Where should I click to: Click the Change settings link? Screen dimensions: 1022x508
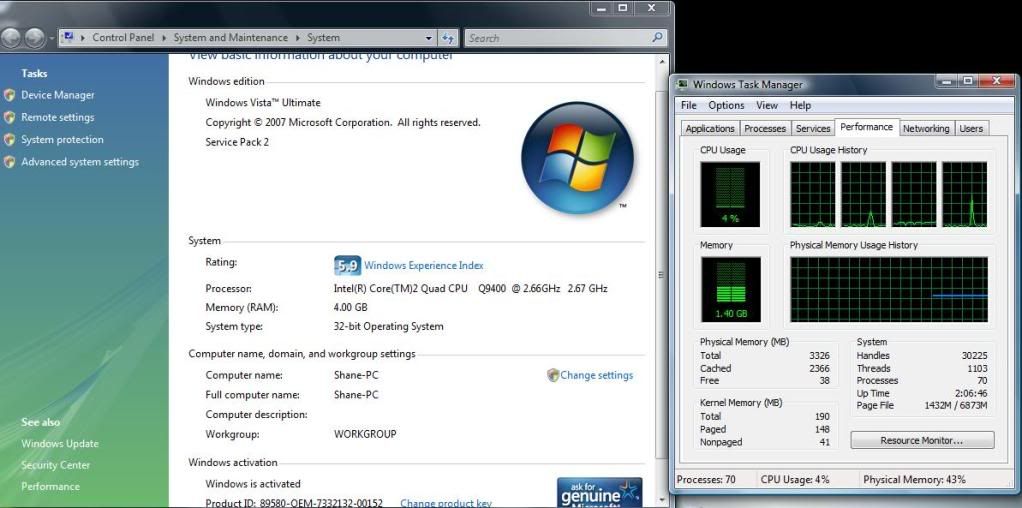click(596, 375)
